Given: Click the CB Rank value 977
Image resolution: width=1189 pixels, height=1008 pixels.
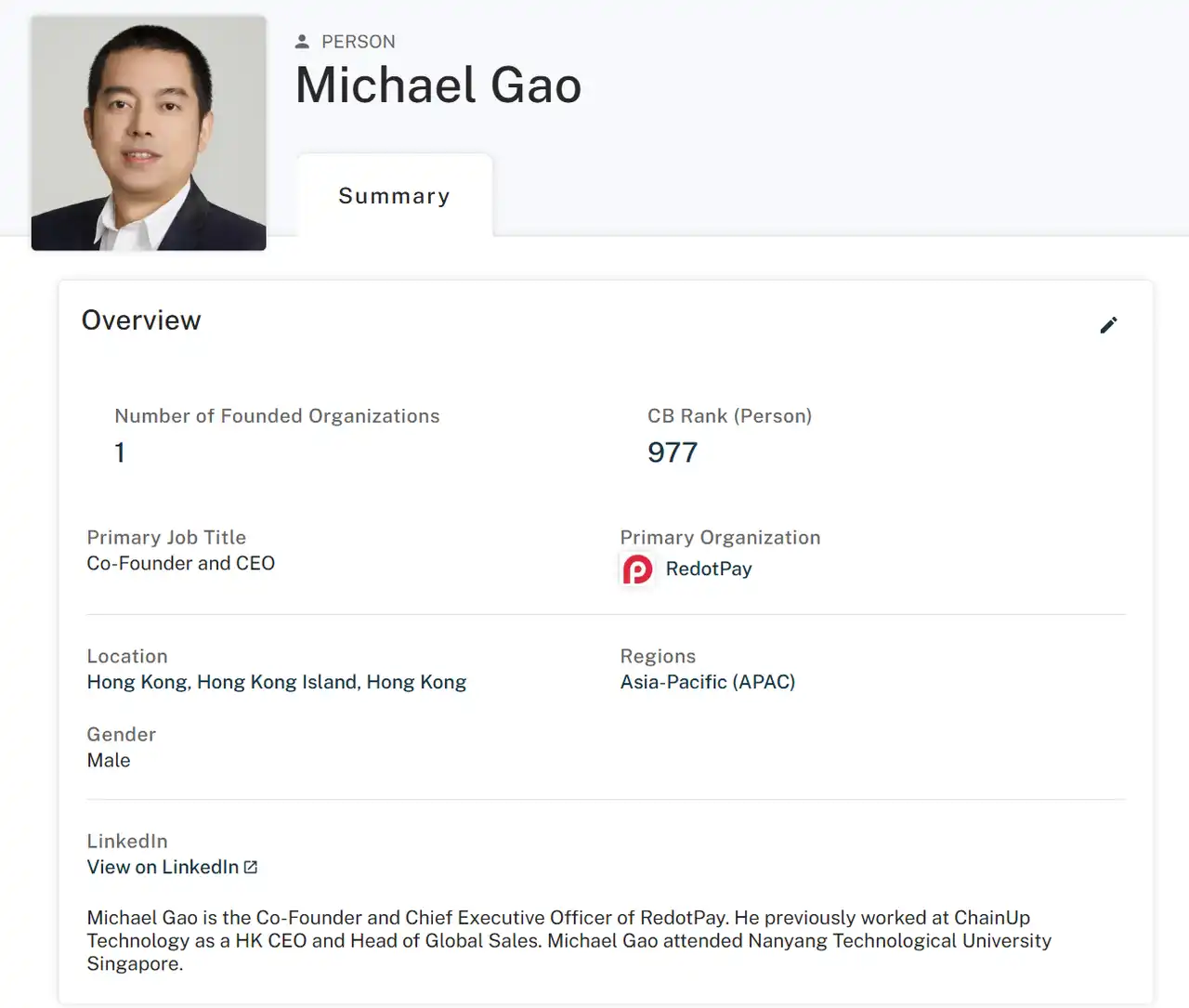Looking at the screenshot, I should (x=672, y=452).
